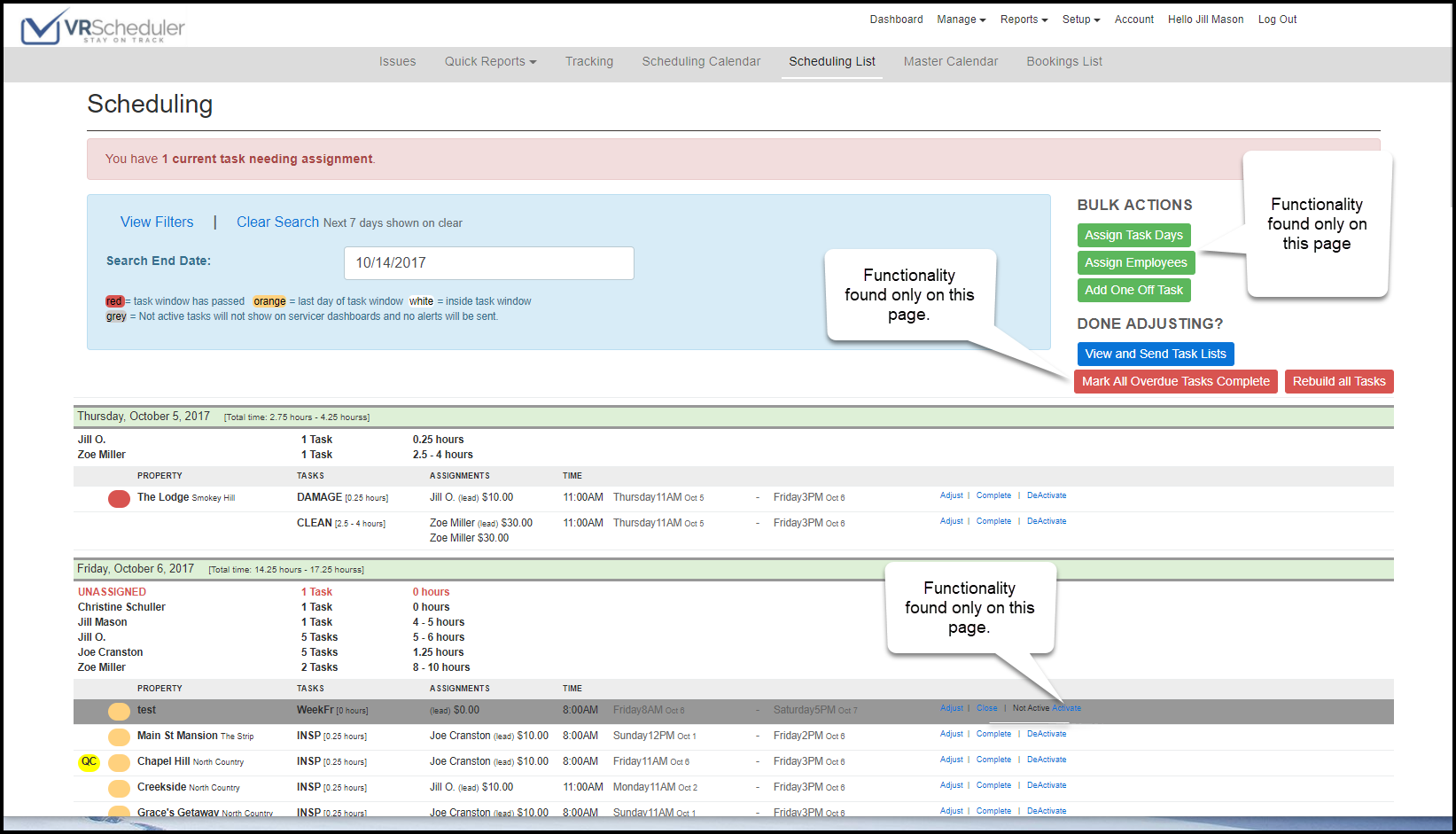Open the Reports dropdown menu
Image resolution: width=1456 pixels, height=834 pixels.
pos(1024,19)
